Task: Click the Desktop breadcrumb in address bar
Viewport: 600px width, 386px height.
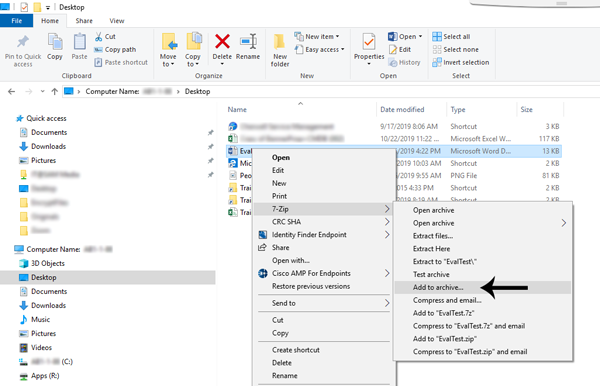Action: (197, 91)
